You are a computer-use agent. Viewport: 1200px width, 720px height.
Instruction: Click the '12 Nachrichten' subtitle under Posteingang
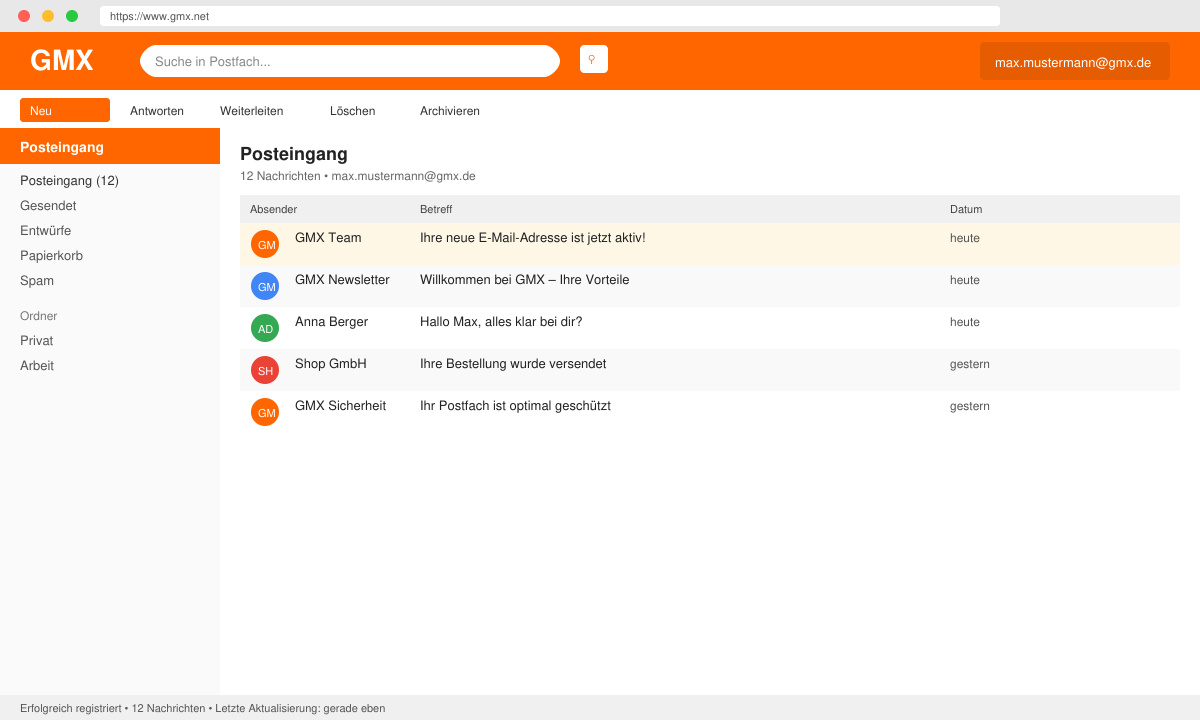pyautogui.click(x=280, y=176)
